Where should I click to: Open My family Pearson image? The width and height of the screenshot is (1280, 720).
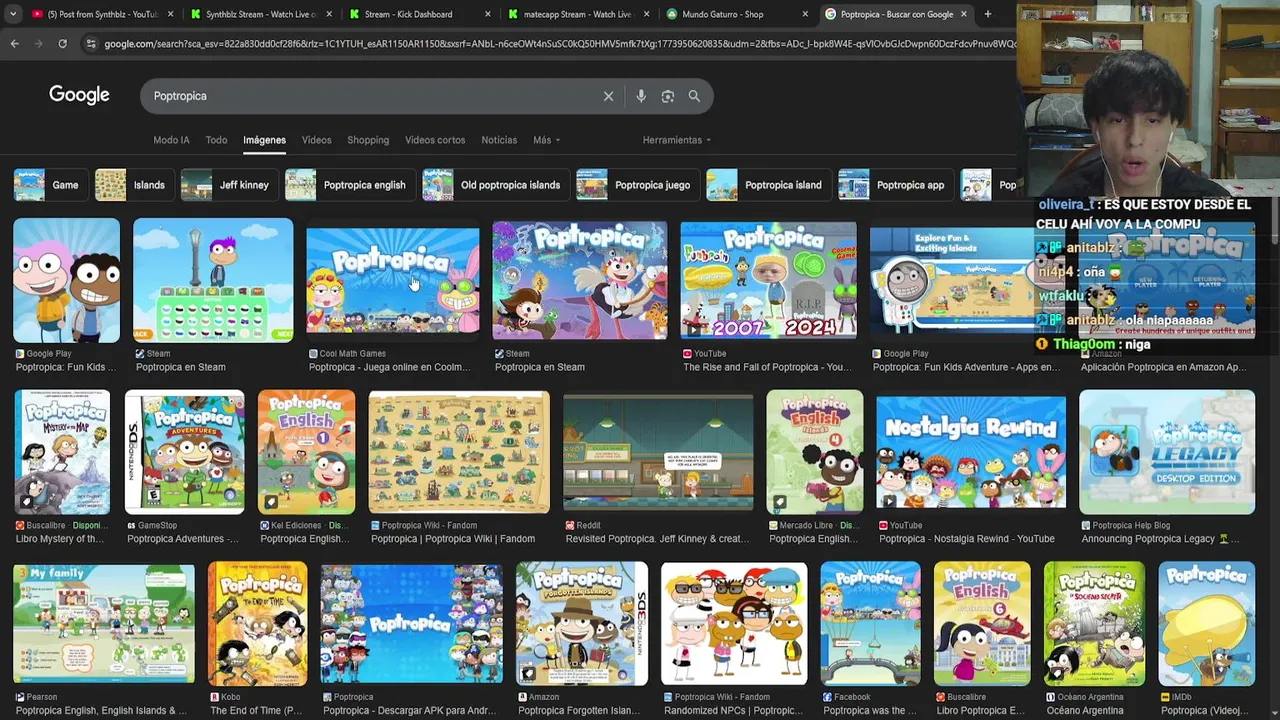coord(104,624)
